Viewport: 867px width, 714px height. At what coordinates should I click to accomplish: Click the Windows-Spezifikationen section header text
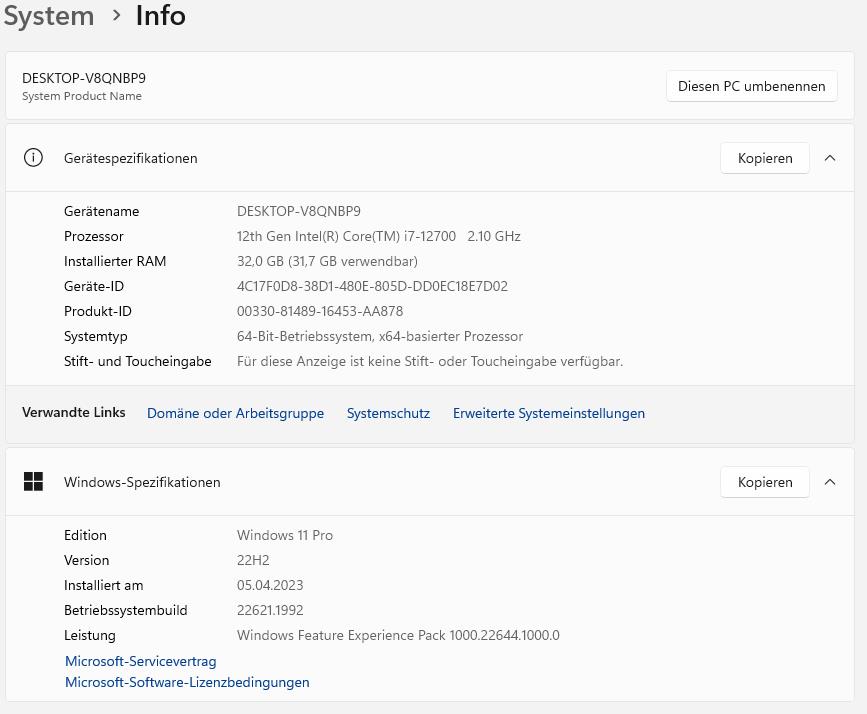pos(142,482)
